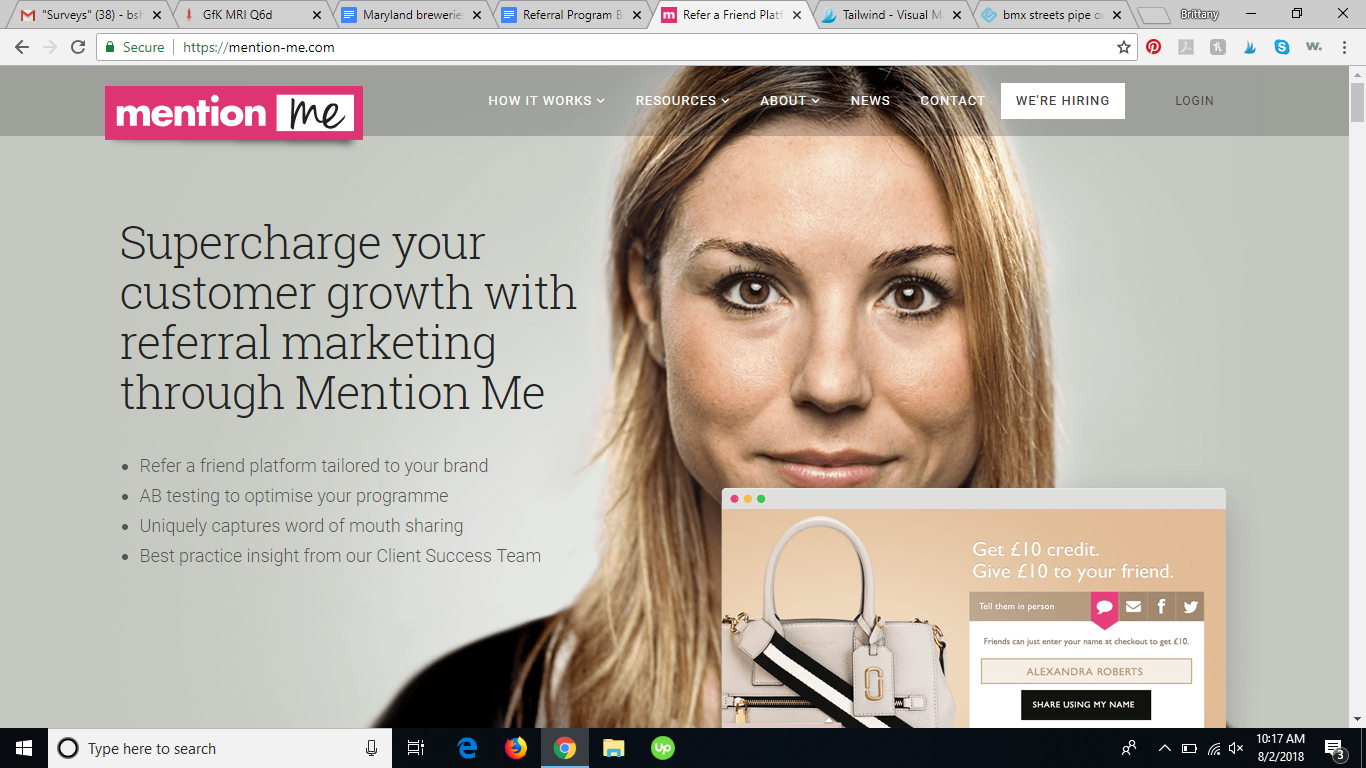This screenshot has width=1366, height=768.
Task: Click the taskbar clock showing 10:17 AM
Action: (1279, 748)
